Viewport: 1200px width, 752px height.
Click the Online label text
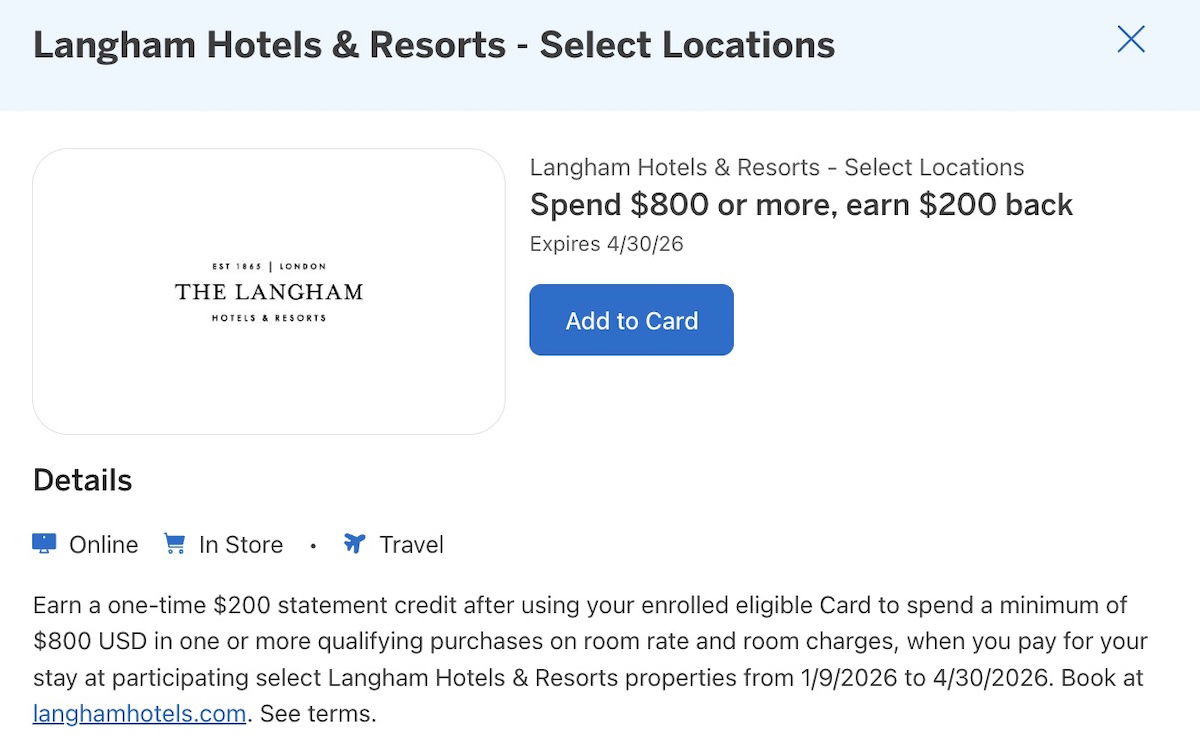(x=103, y=544)
